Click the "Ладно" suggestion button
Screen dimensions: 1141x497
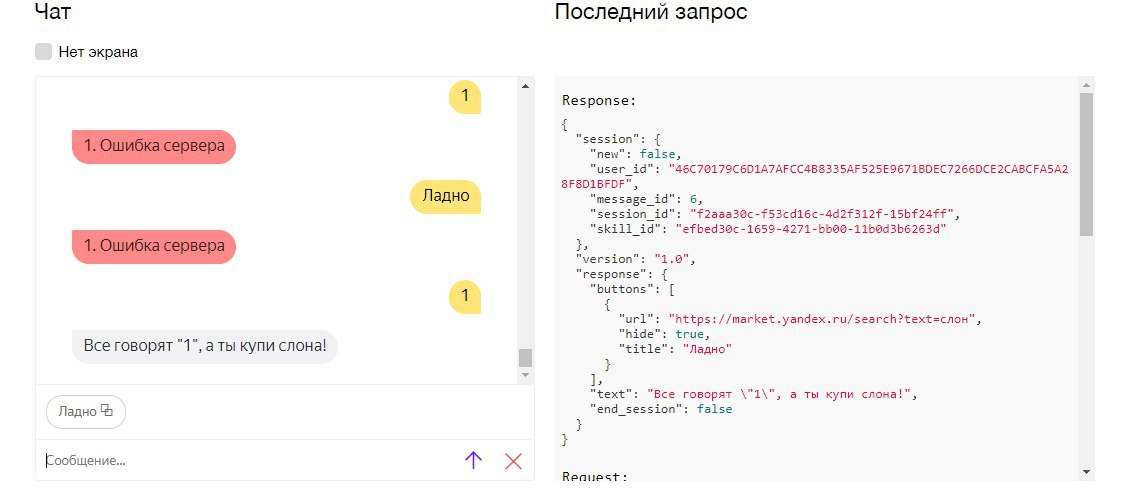86,411
